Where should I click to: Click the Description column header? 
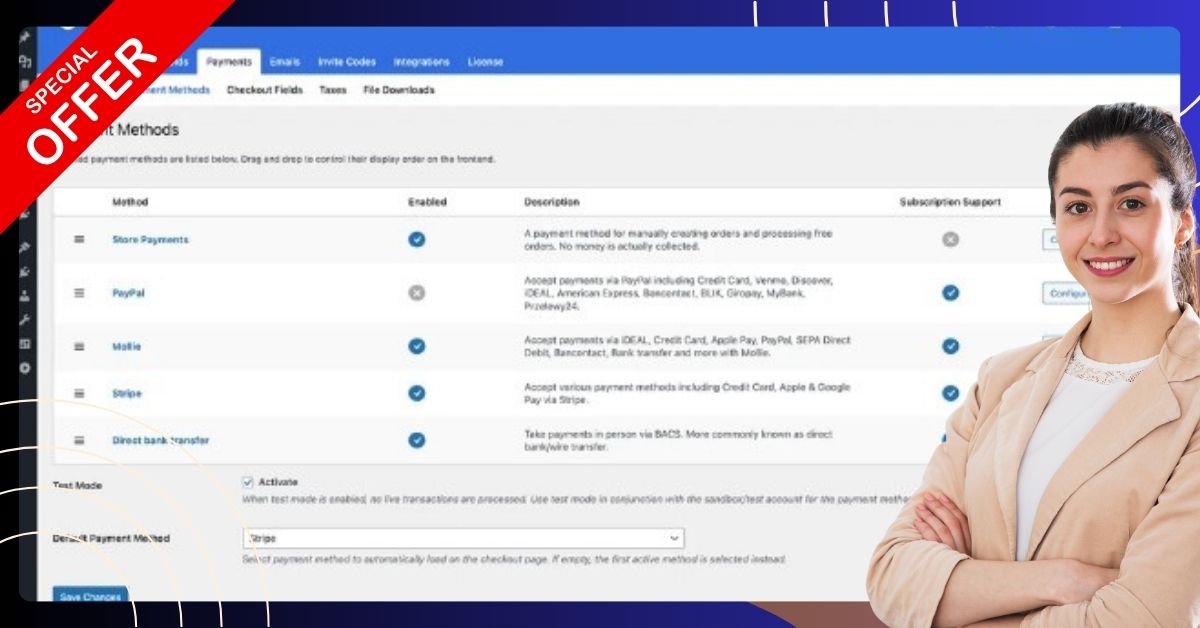552,202
